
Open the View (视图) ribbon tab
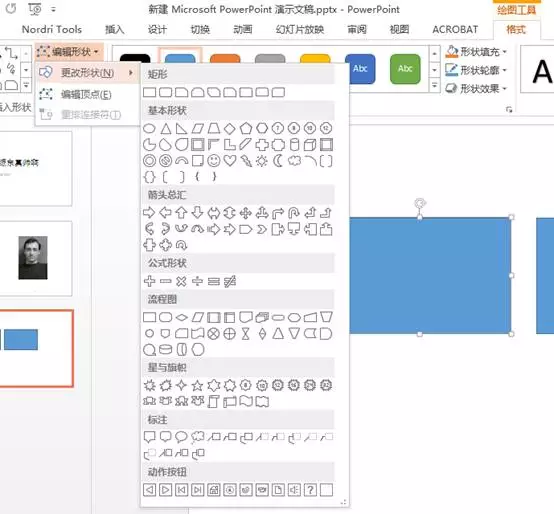click(399, 29)
